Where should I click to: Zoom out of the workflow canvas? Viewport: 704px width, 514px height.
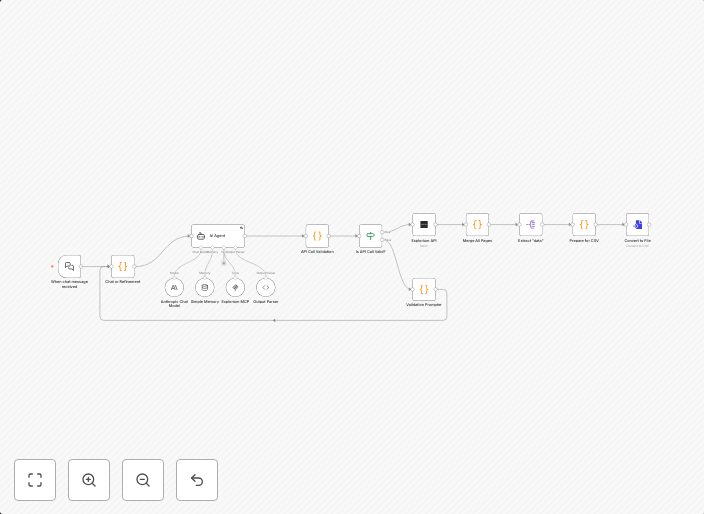coord(143,480)
